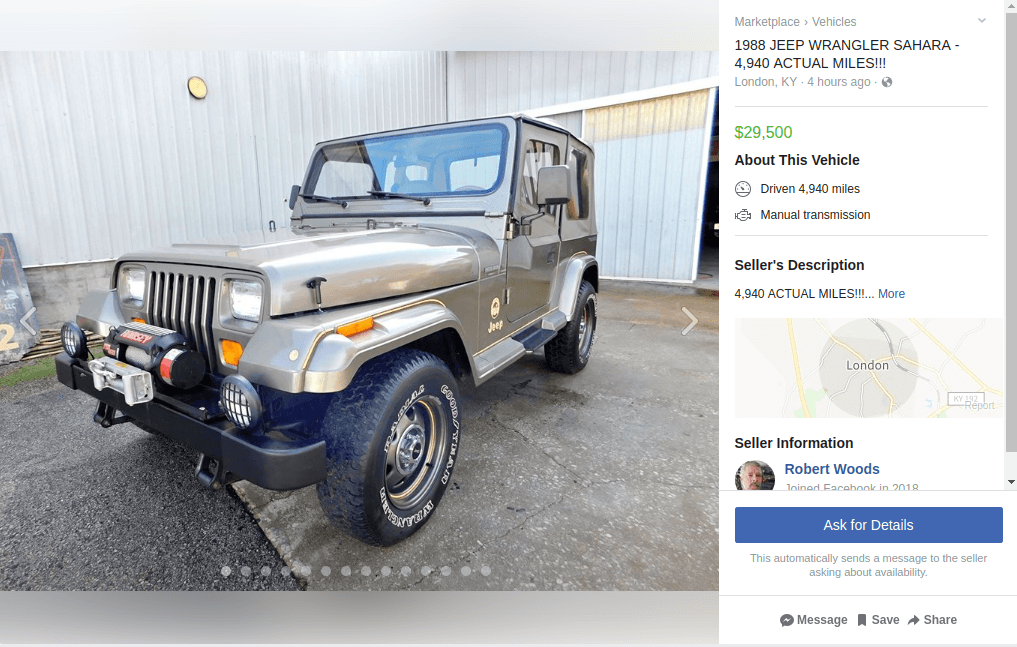Click the Ask for Details button

868,525
